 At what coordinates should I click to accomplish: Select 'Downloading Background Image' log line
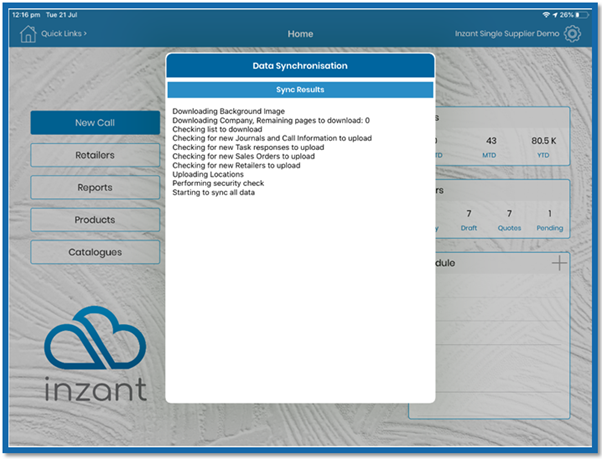(x=228, y=111)
